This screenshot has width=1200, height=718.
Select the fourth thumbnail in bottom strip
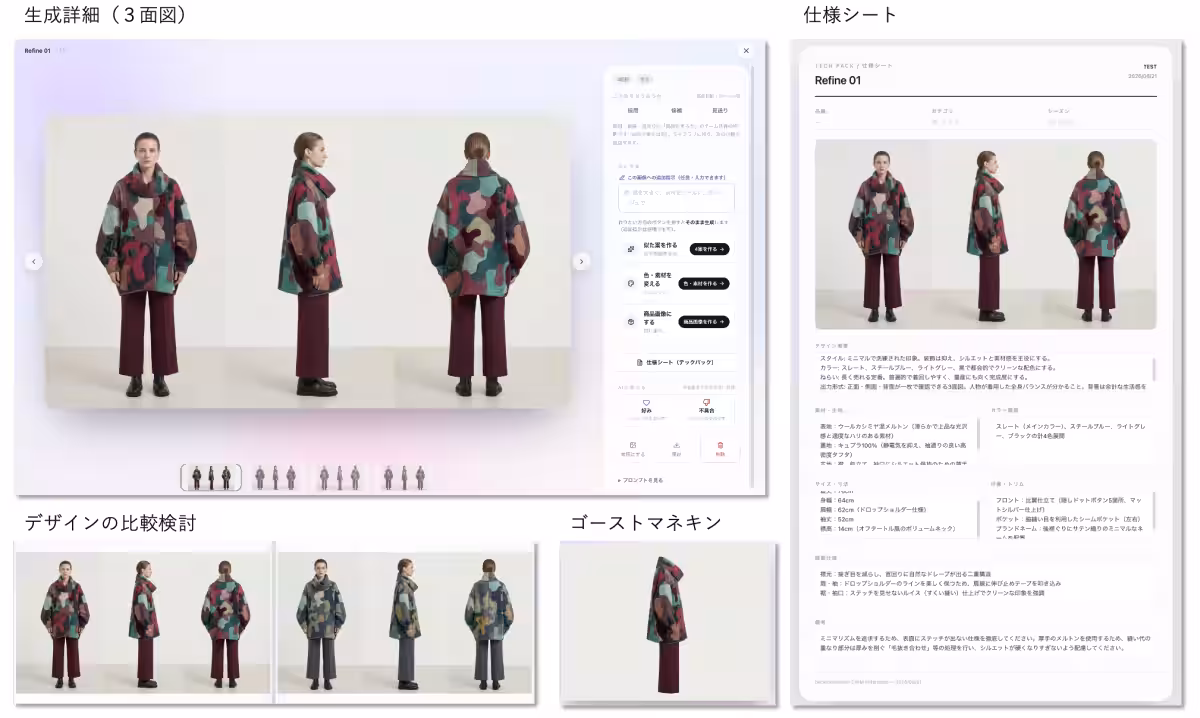(x=403, y=478)
